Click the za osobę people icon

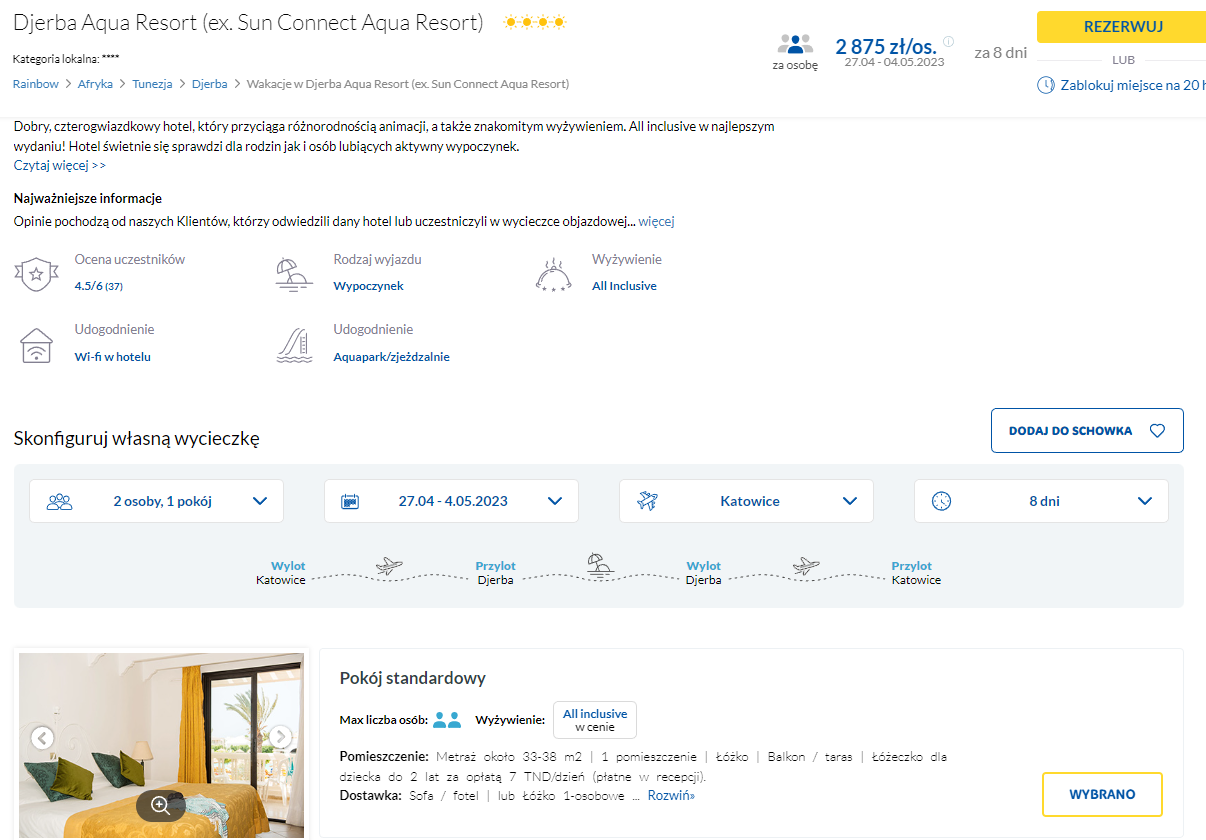pyautogui.click(x=795, y=45)
